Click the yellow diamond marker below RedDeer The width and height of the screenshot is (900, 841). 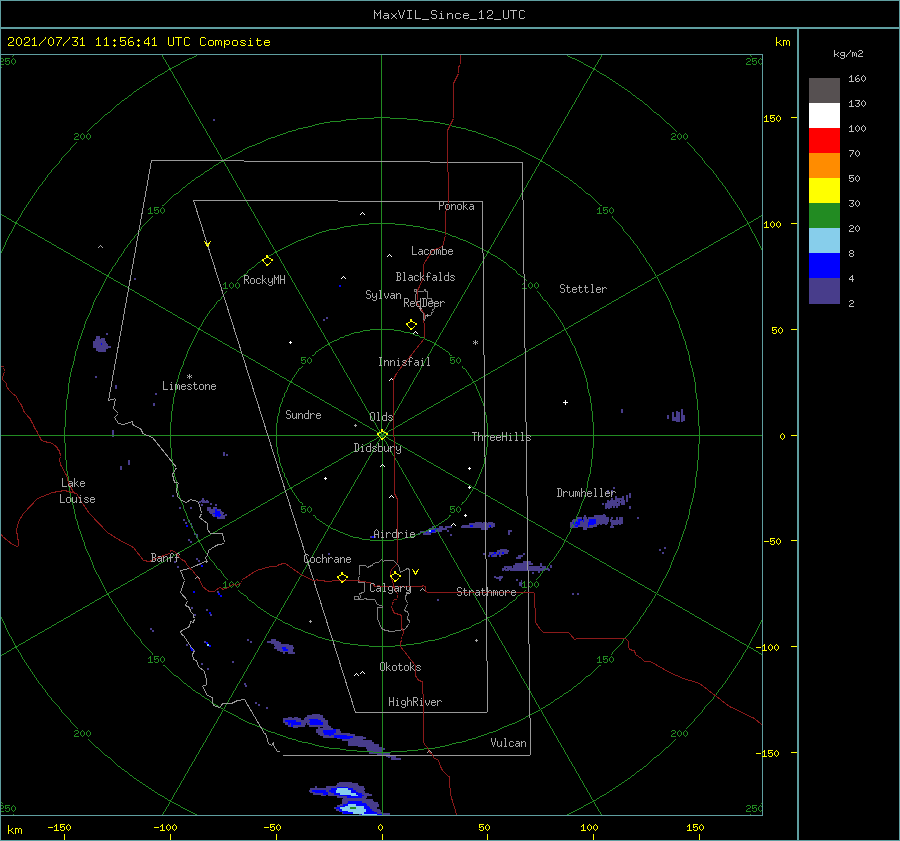click(x=411, y=325)
